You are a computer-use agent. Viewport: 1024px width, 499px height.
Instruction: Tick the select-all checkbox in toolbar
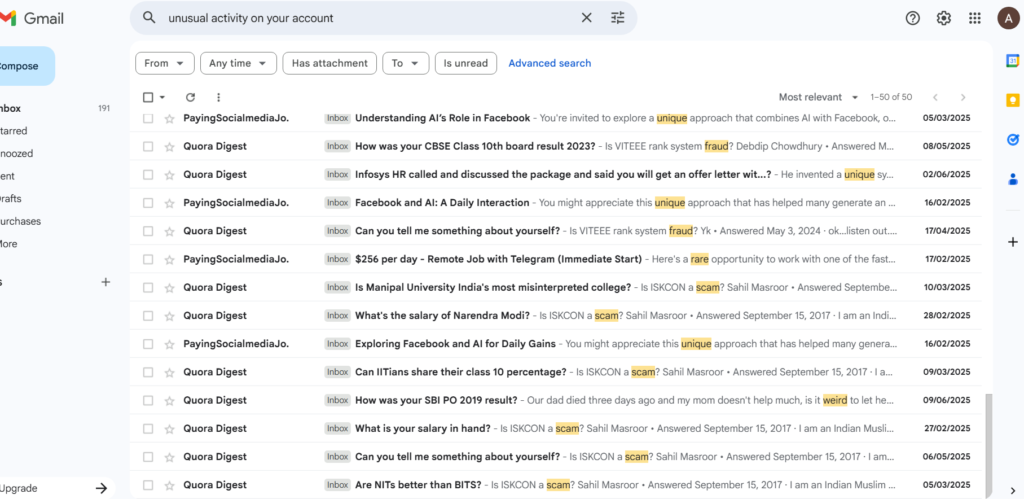point(148,97)
